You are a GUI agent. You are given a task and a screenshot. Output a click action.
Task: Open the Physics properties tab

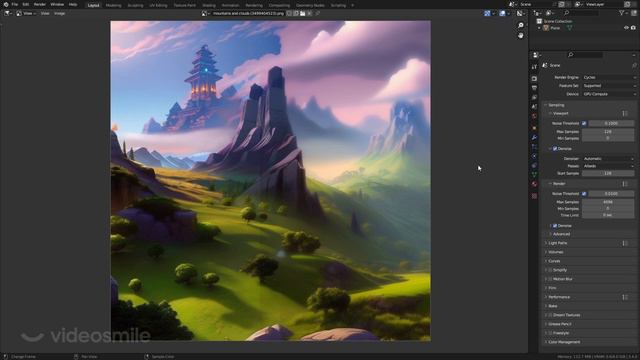tap(534, 156)
